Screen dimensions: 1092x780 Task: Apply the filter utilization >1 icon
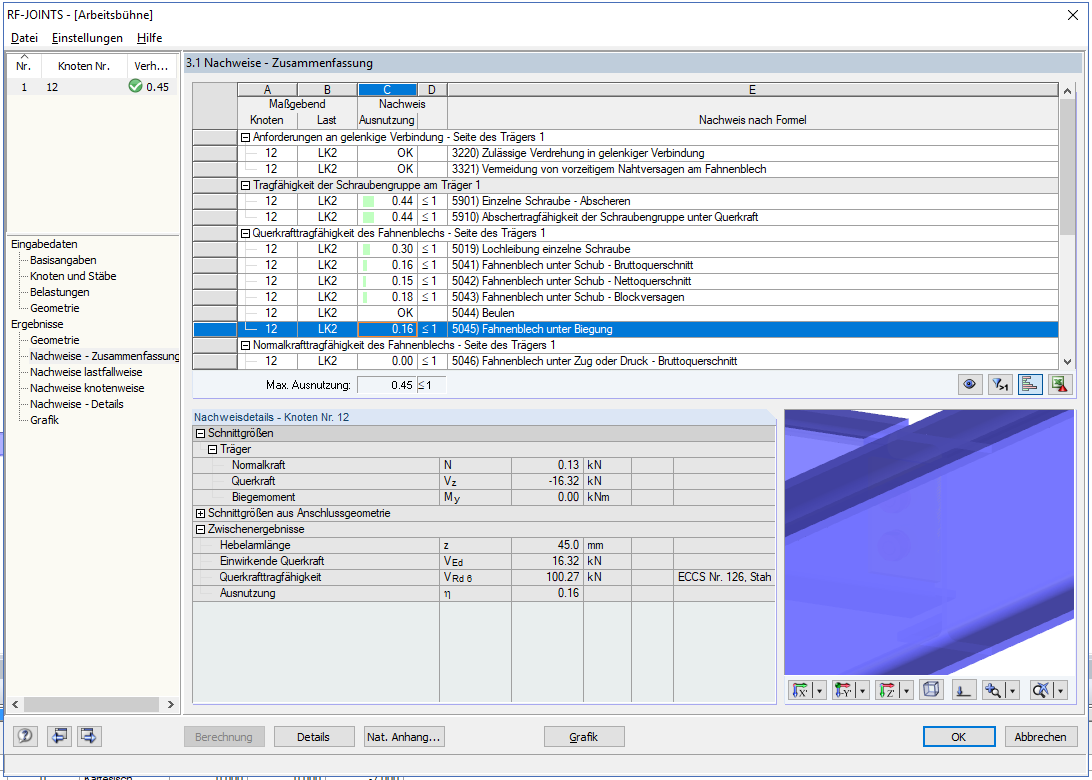[999, 384]
